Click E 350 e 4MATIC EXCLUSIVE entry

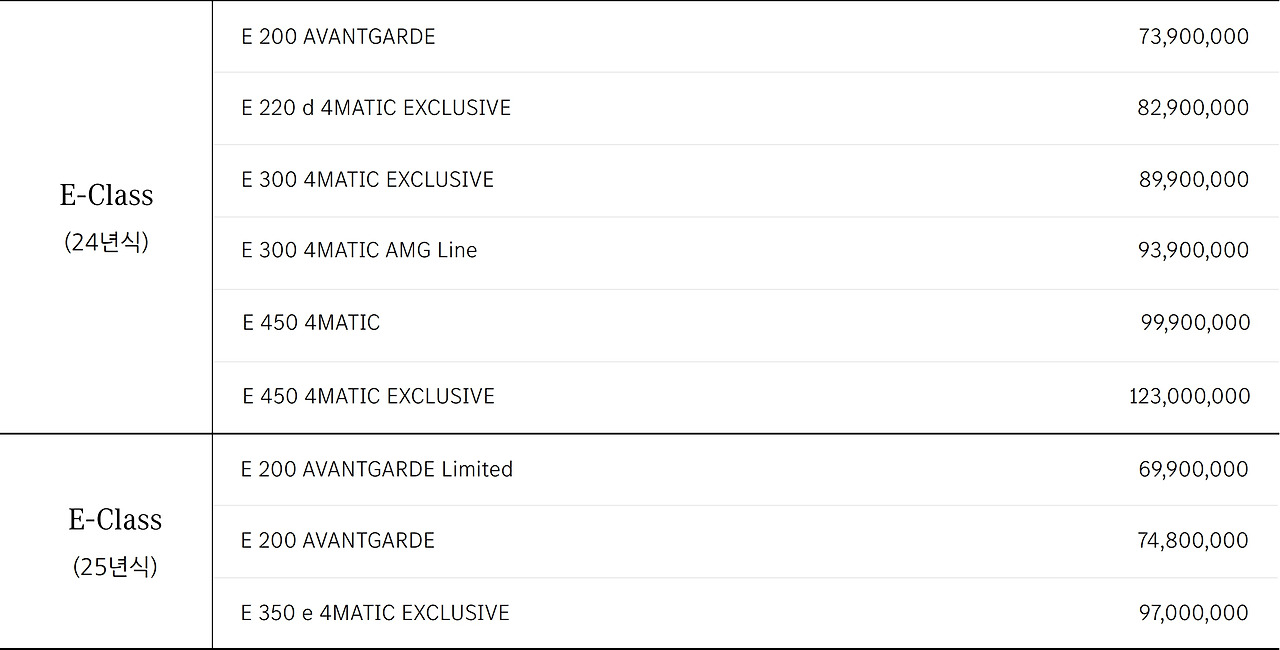[375, 613]
